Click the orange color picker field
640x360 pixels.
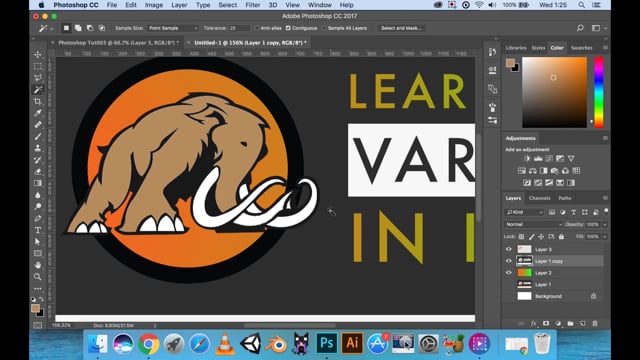554,92
